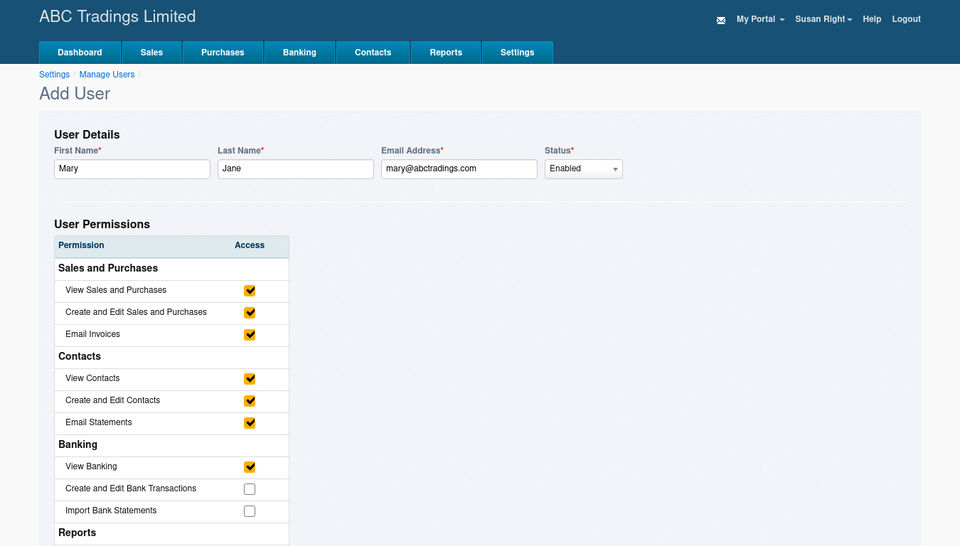
Task: Enable Import Bank Statements access
Action: pos(249,510)
